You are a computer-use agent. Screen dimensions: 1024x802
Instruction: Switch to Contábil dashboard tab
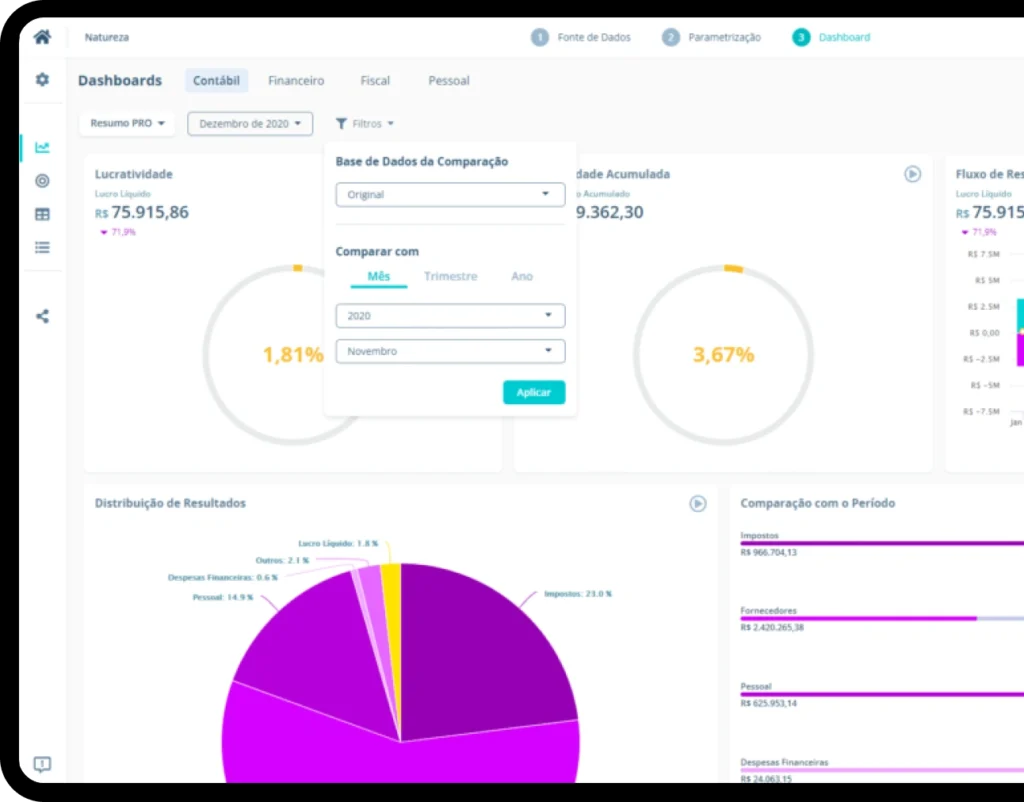pos(216,80)
